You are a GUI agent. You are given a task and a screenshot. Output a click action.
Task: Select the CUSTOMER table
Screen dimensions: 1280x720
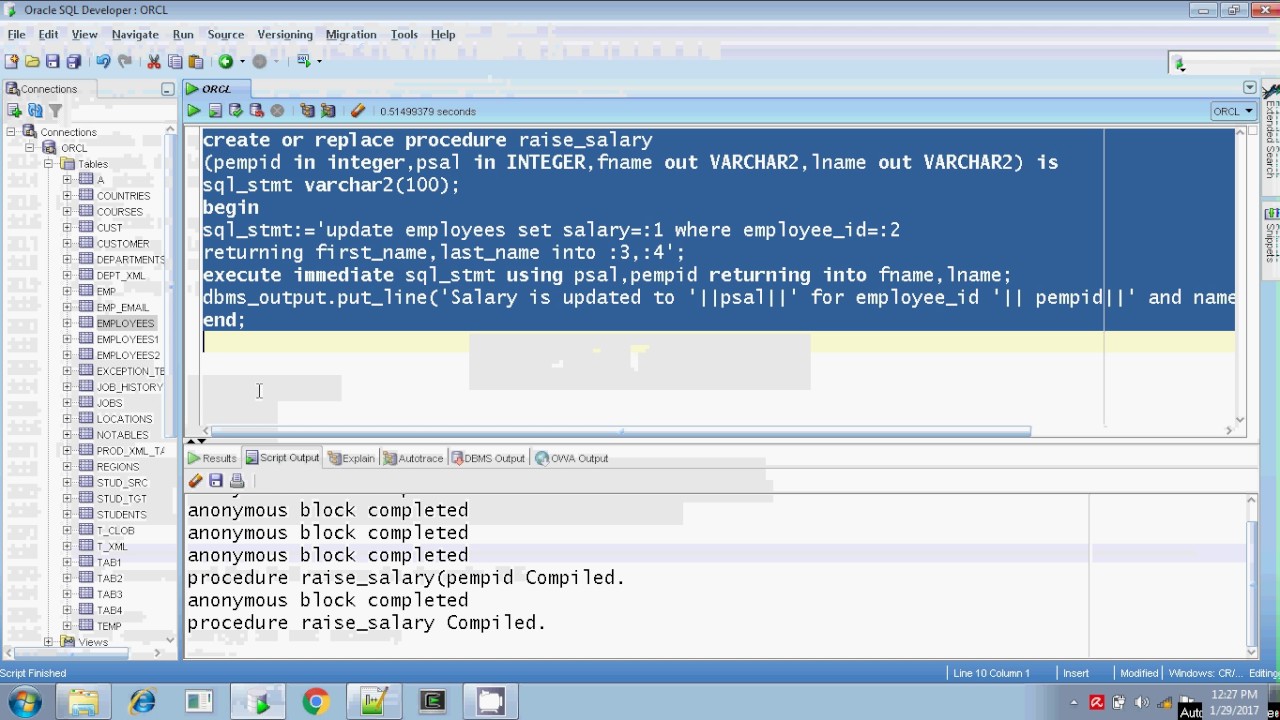pyautogui.click(x=122, y=244)
